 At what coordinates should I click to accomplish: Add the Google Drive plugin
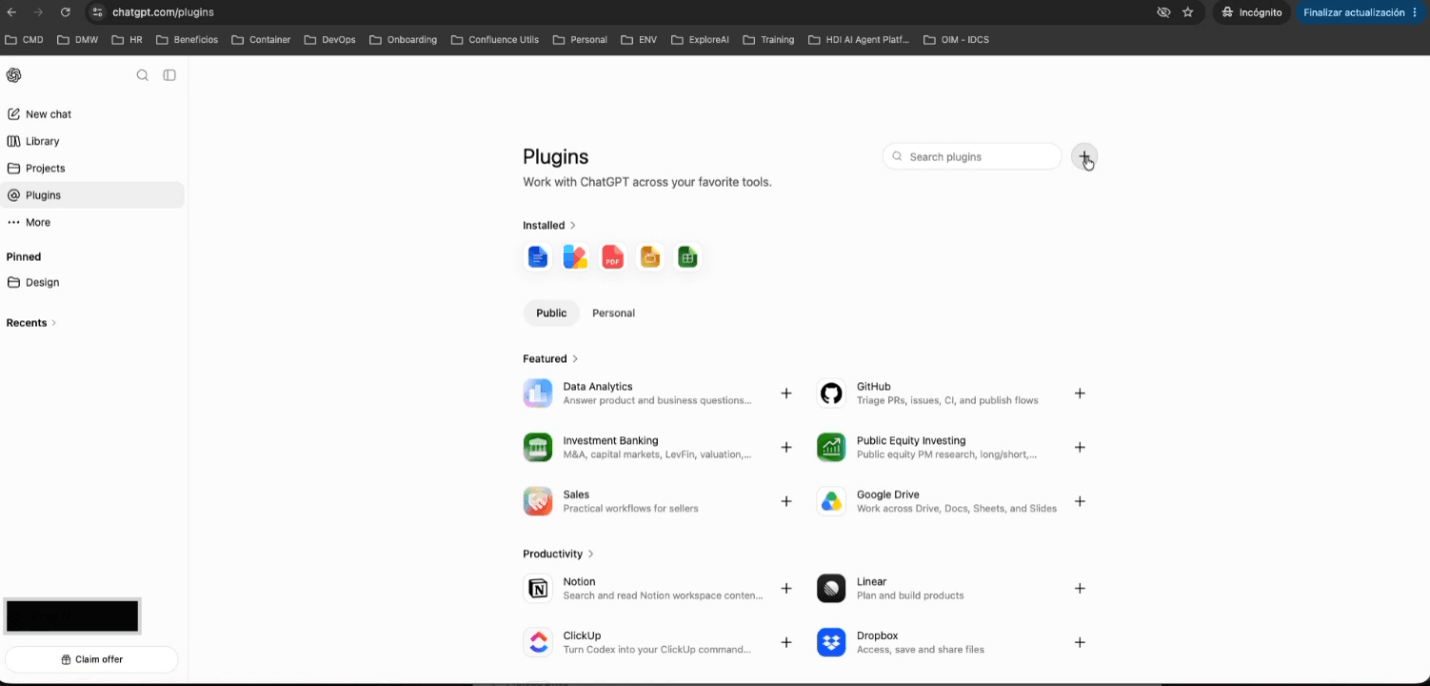click(1080, 501)
